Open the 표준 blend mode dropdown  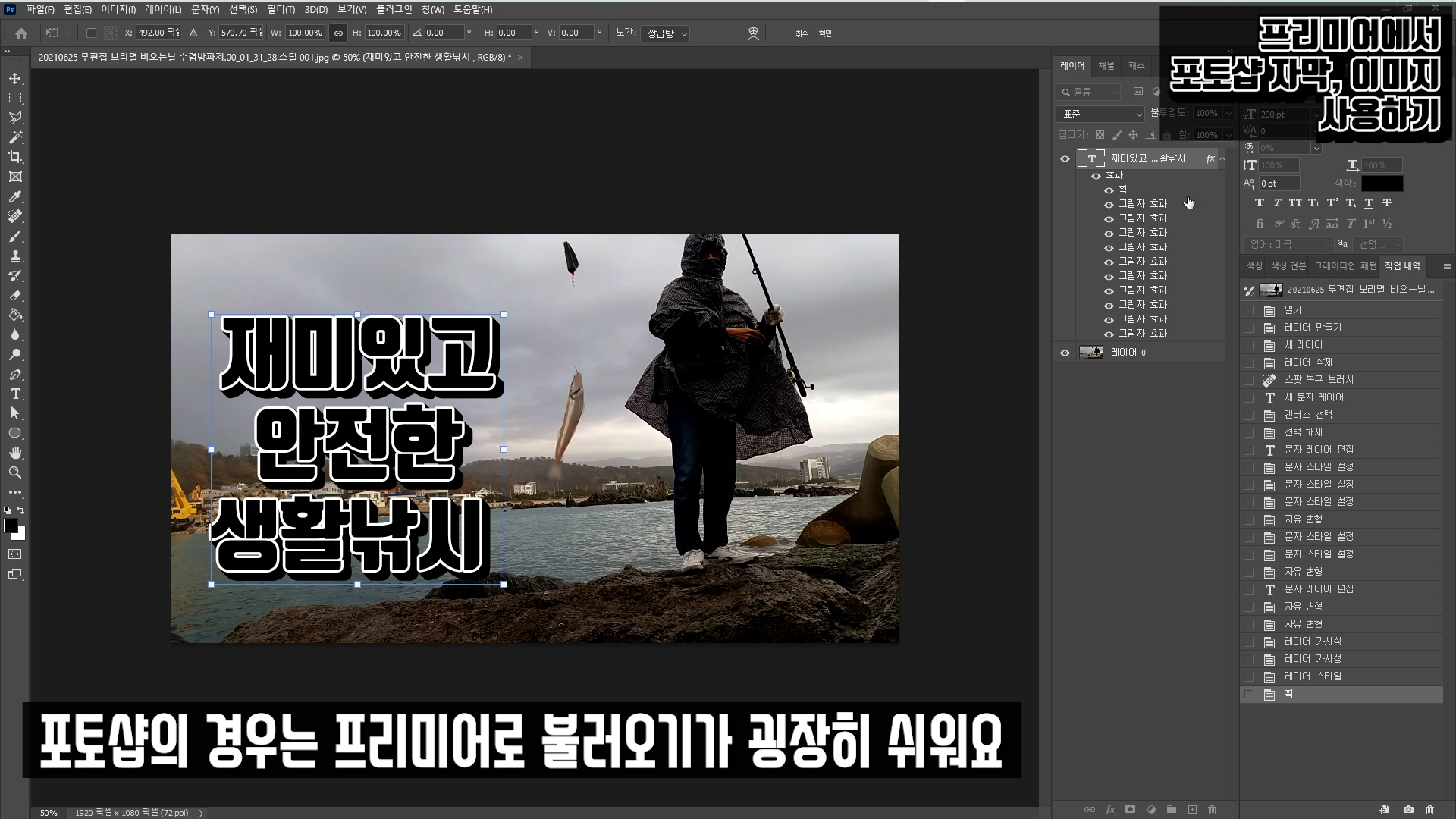point(1100,114)
